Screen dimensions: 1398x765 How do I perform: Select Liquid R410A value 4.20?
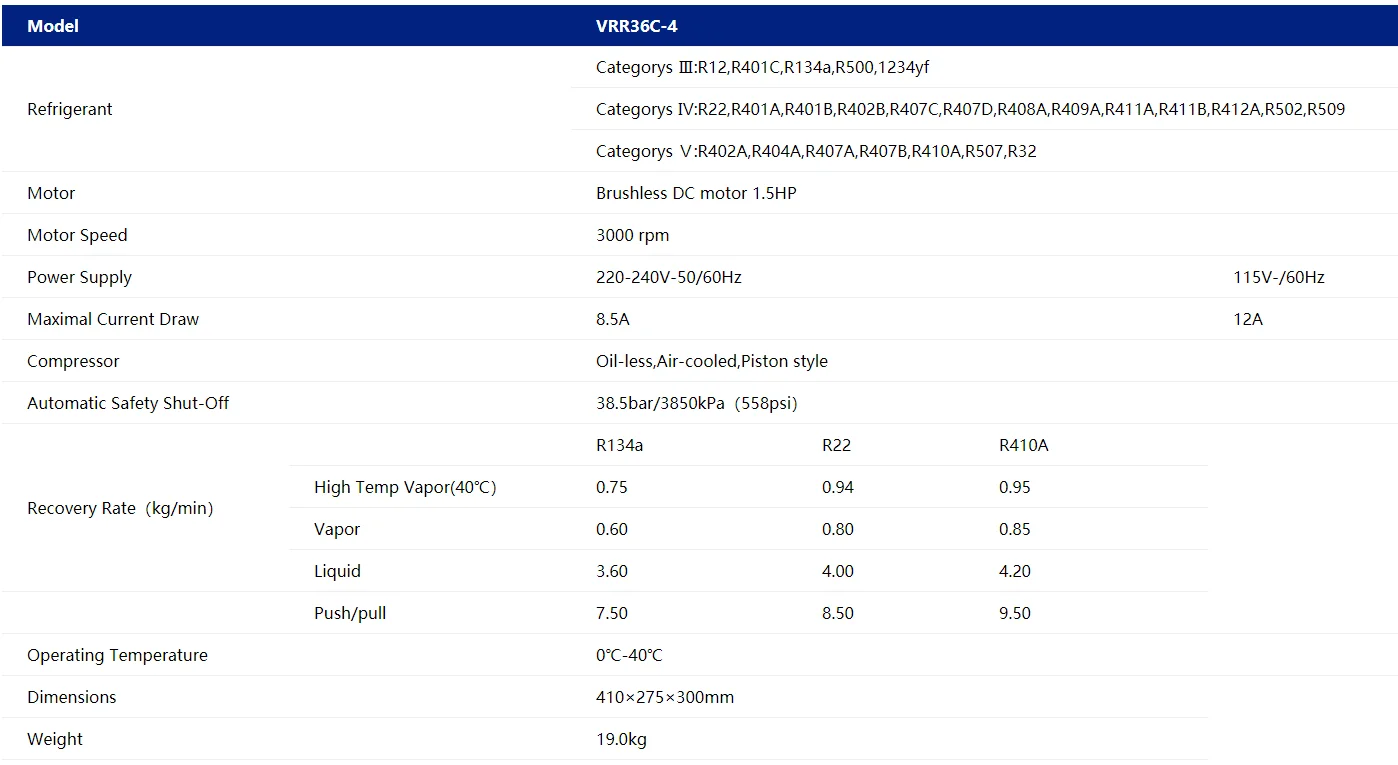point(1015,571)
